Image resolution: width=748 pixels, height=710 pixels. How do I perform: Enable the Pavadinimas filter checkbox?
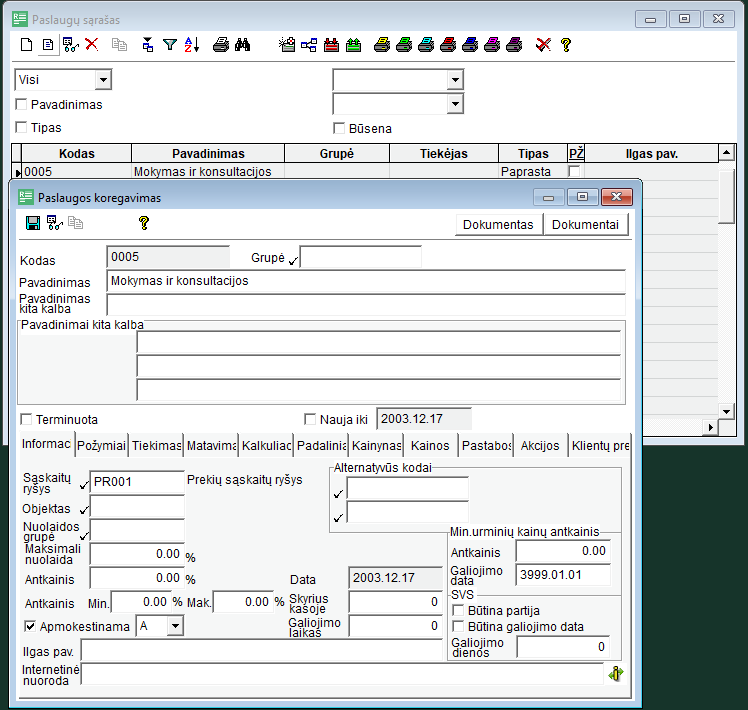pos(21,104)
